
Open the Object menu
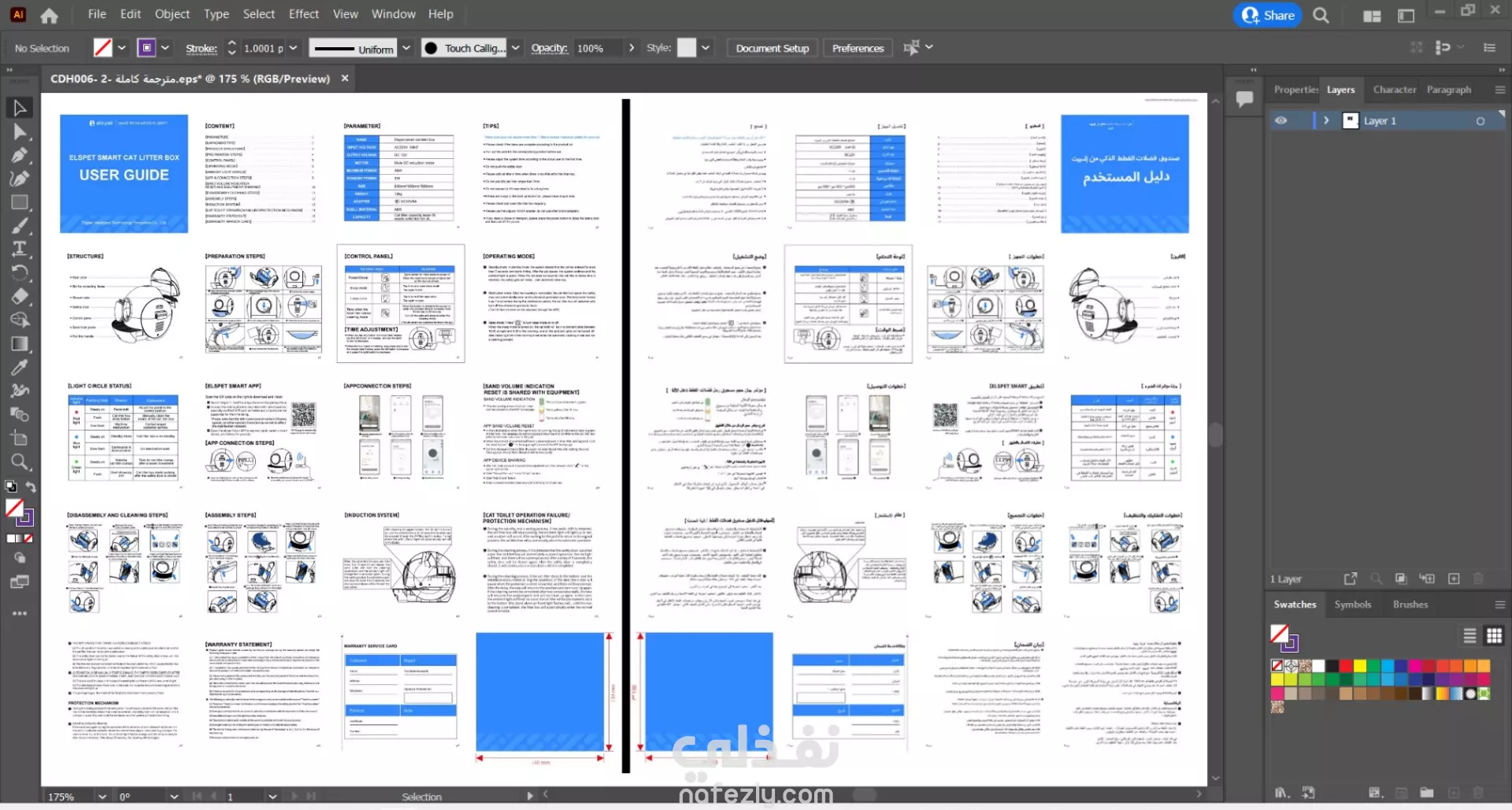point(172,14)
